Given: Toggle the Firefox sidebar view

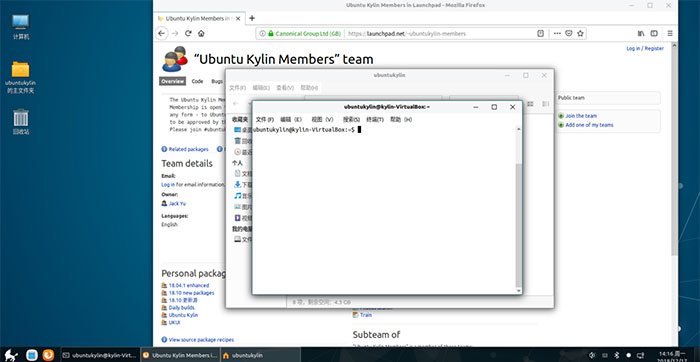Looking at the screenshot, I should (x=654, y=33).
